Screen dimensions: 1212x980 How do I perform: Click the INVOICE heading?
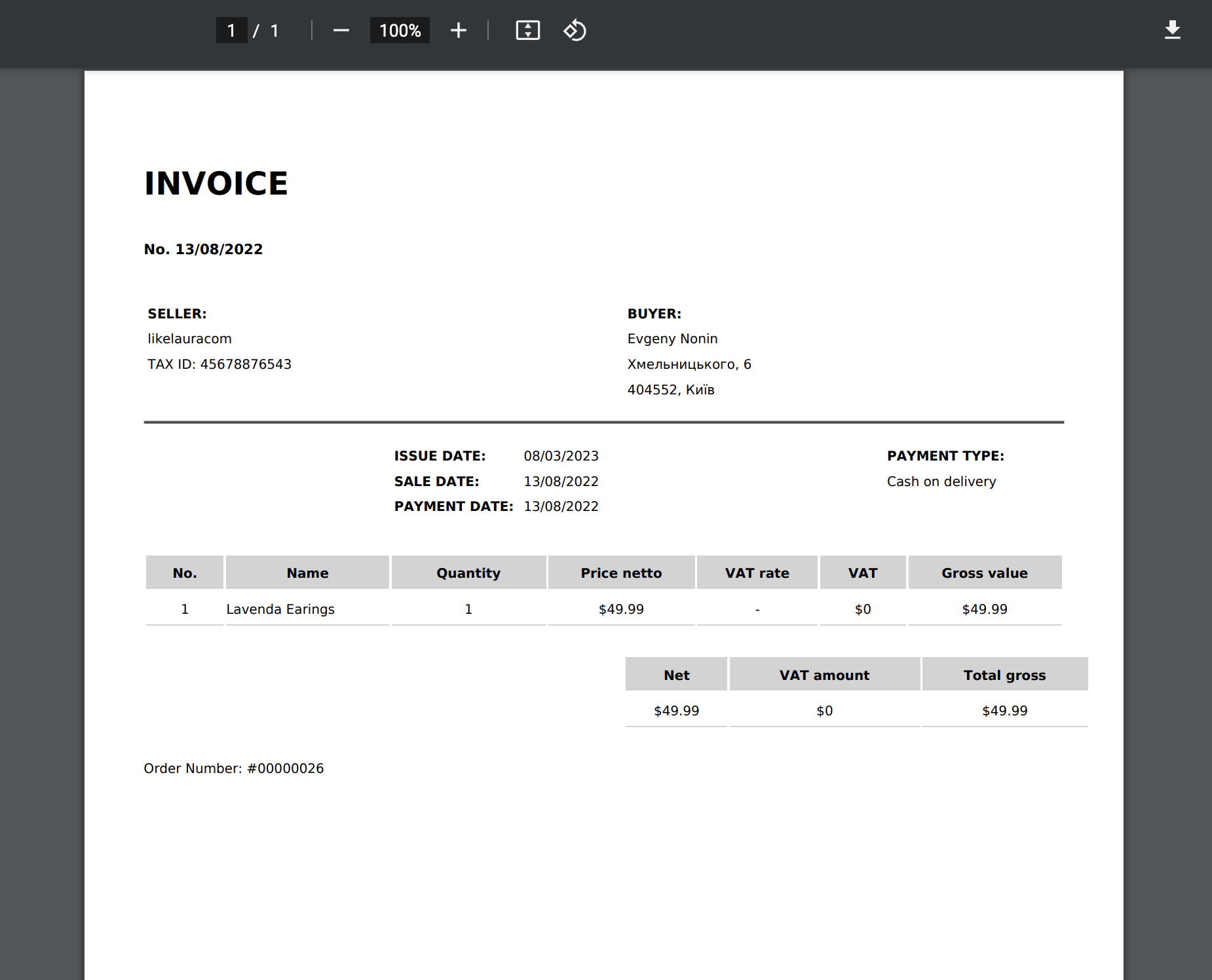(x=216, y=183)
